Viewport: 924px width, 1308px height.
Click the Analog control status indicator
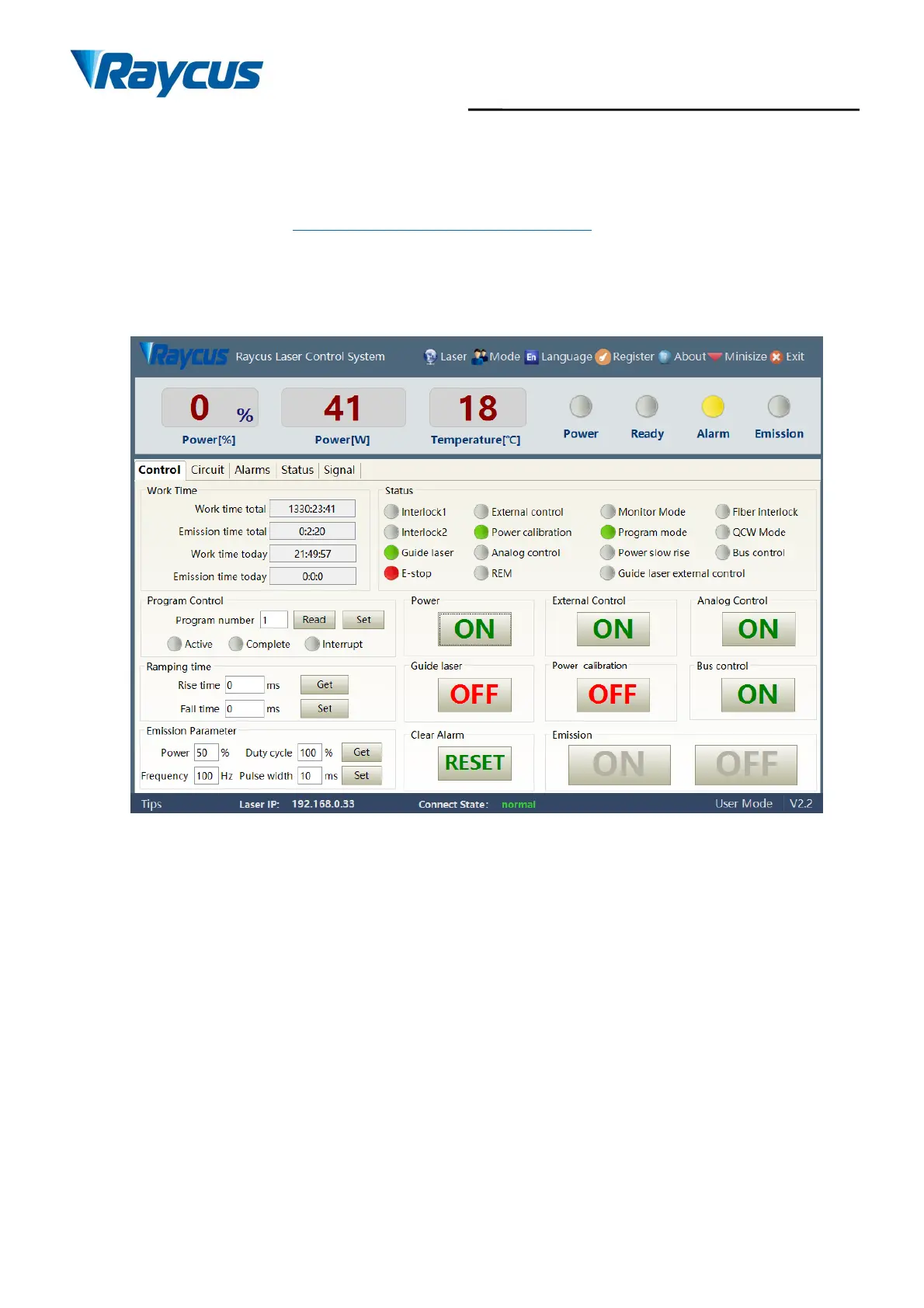481,552
